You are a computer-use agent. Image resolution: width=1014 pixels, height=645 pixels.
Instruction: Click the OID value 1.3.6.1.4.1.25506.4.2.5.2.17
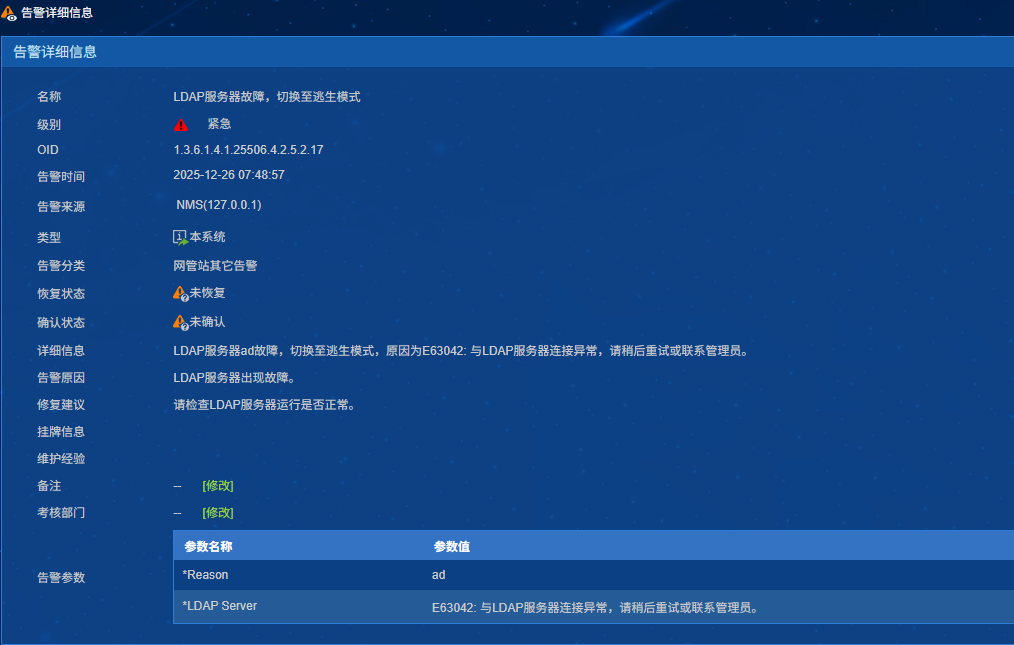pos(248,150)
